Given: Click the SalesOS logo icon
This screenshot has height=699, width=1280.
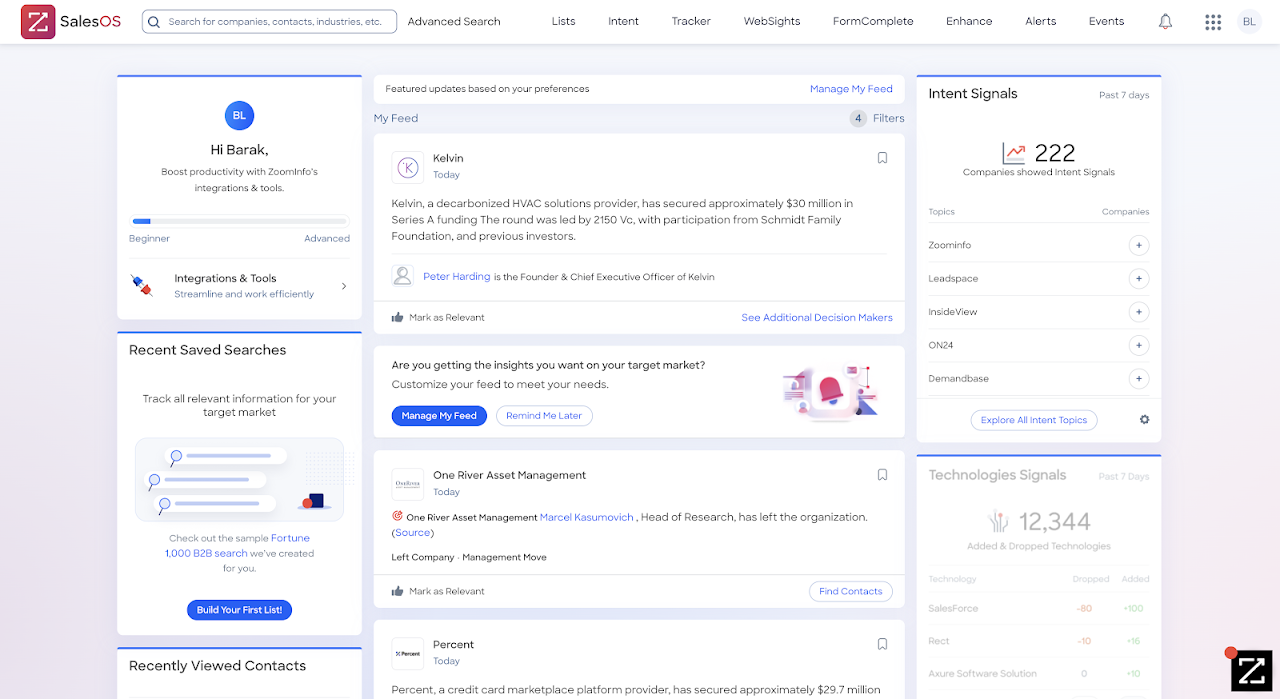Looking at the screenshot, I should tap(38, 21).
